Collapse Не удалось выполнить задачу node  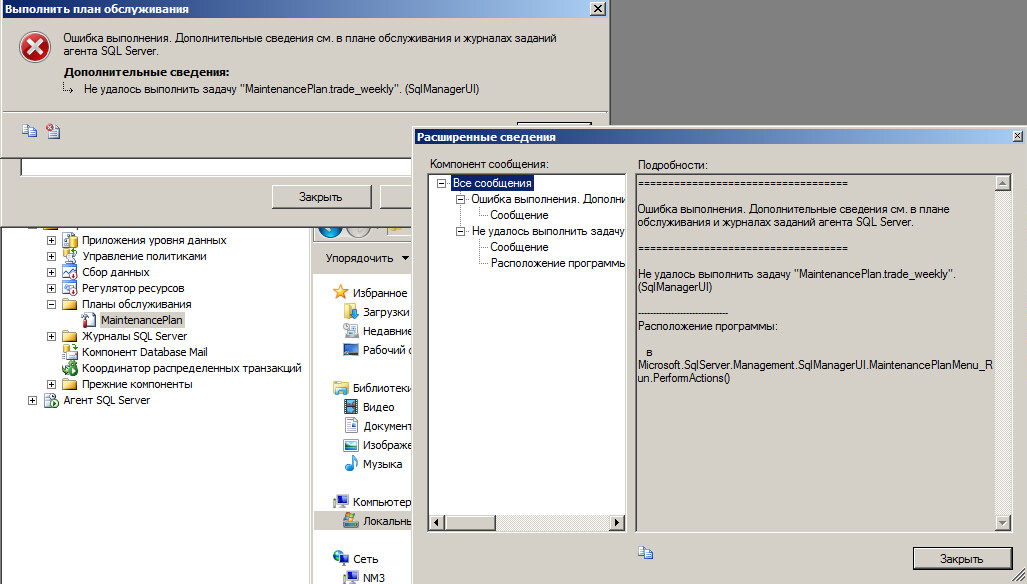(460, 231)
